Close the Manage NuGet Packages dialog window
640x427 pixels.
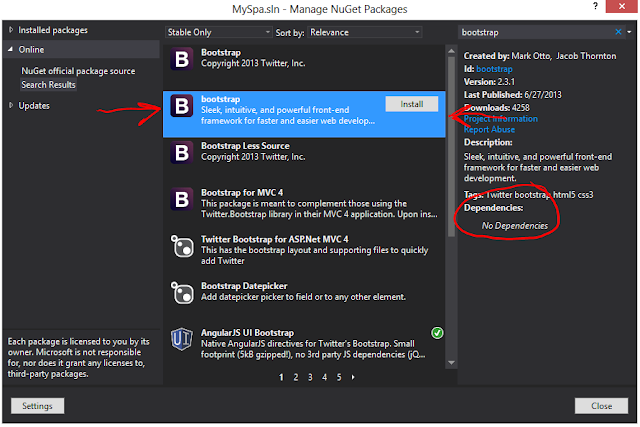coord(622,6)
